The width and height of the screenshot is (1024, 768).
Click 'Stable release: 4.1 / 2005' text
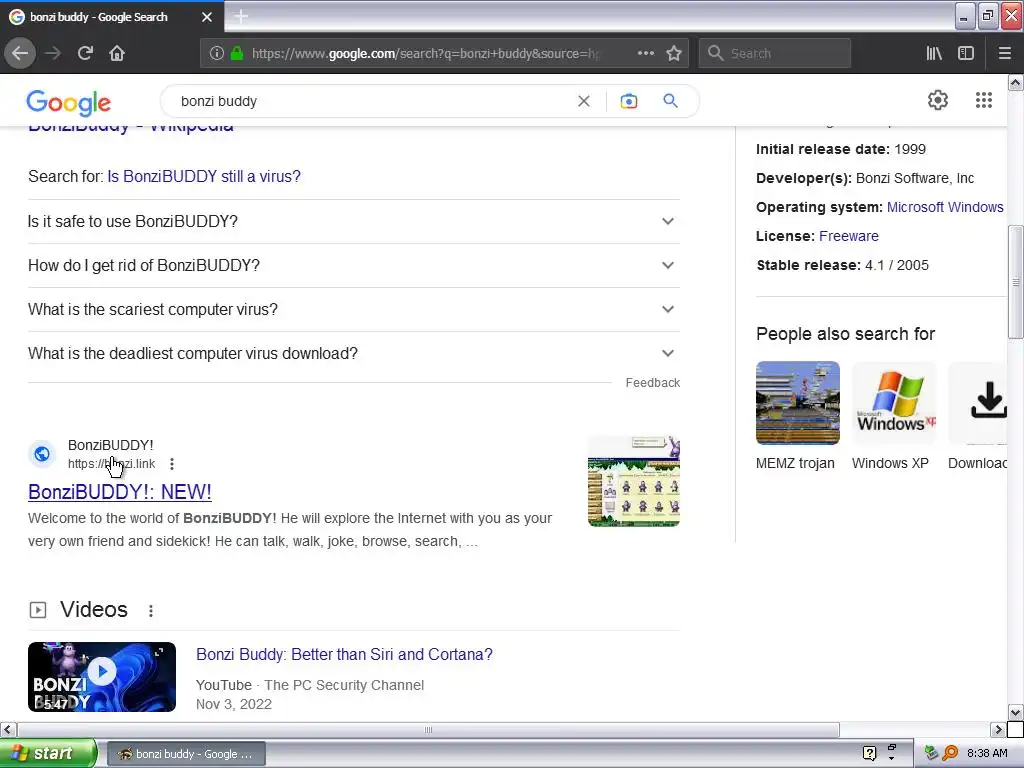(x=842, y=265)
